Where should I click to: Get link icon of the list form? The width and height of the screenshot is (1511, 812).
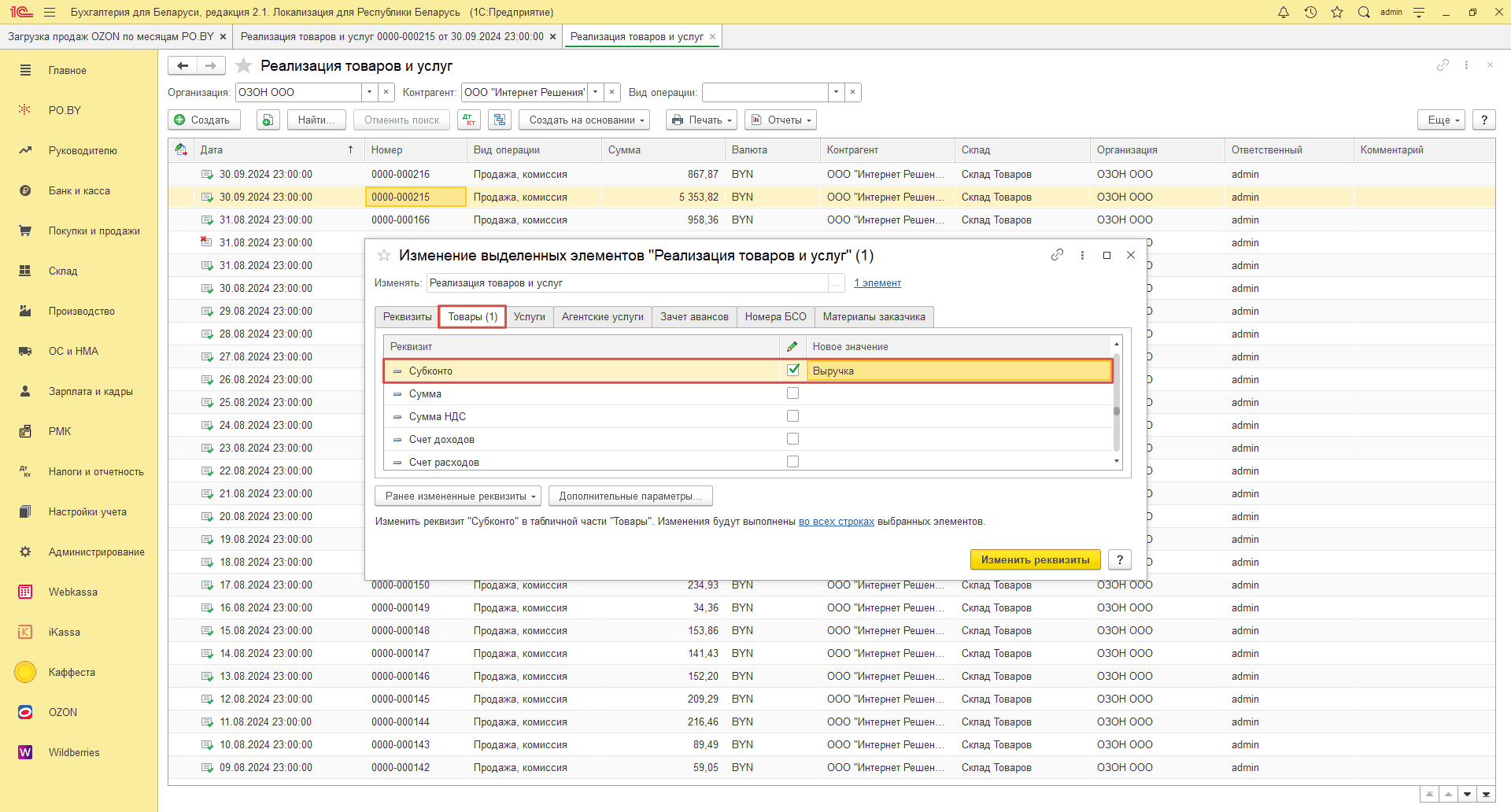[x=1443, y=65]
